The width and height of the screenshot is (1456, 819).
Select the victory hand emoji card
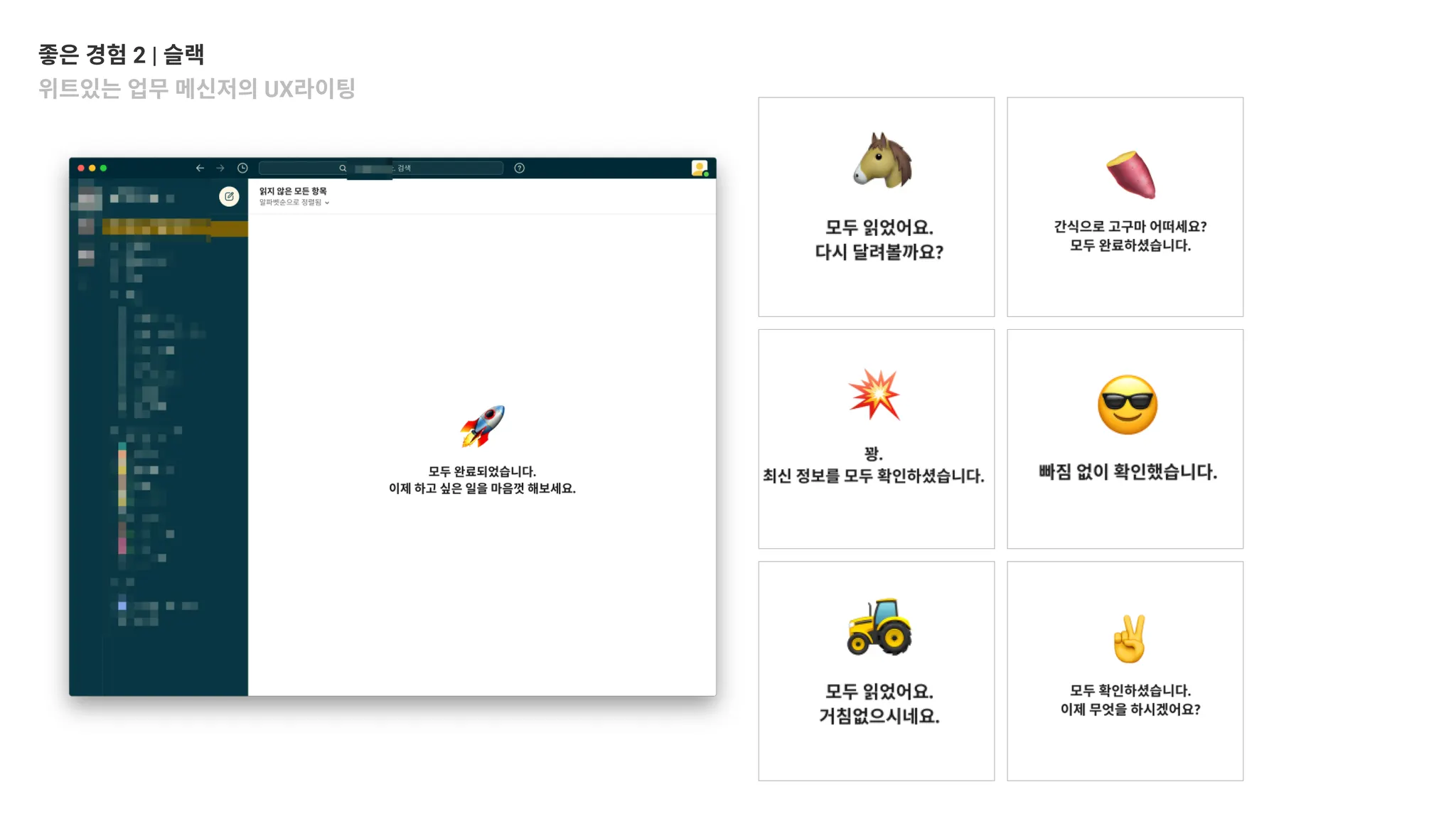coord(1125,670)
